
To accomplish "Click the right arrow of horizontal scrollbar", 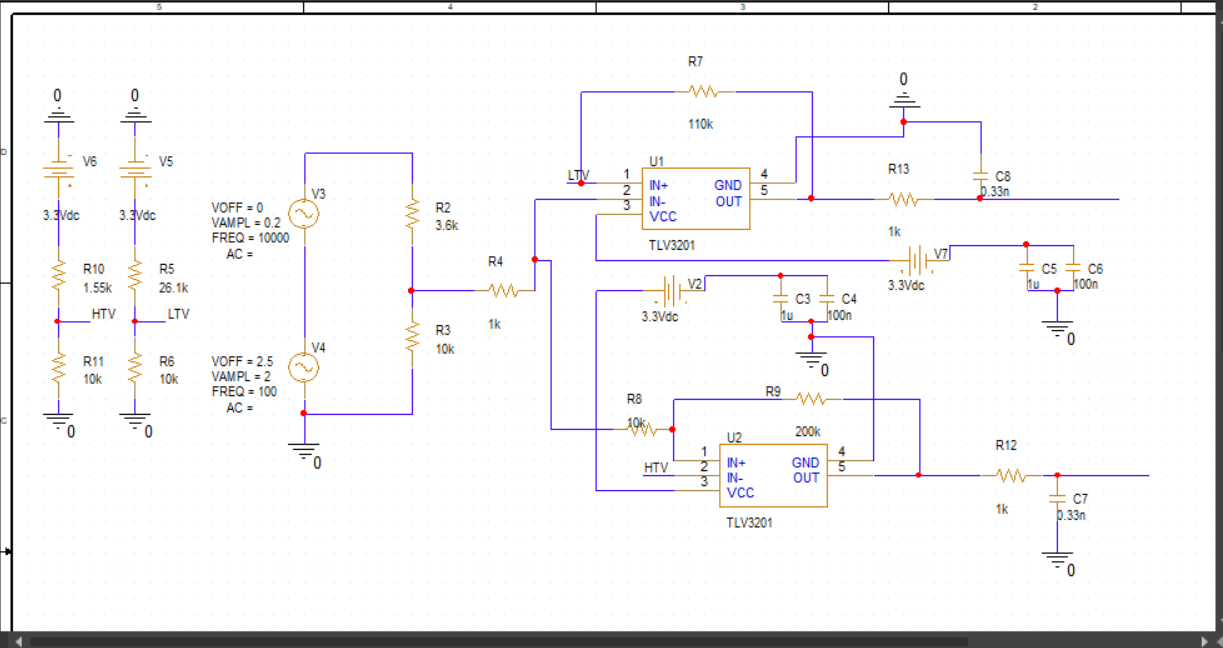I will (x=1204, y=641).
